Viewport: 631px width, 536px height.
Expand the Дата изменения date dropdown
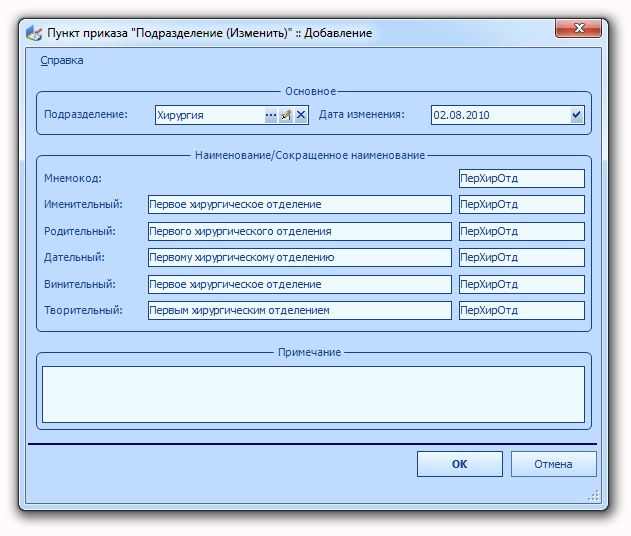pos(576,115)
